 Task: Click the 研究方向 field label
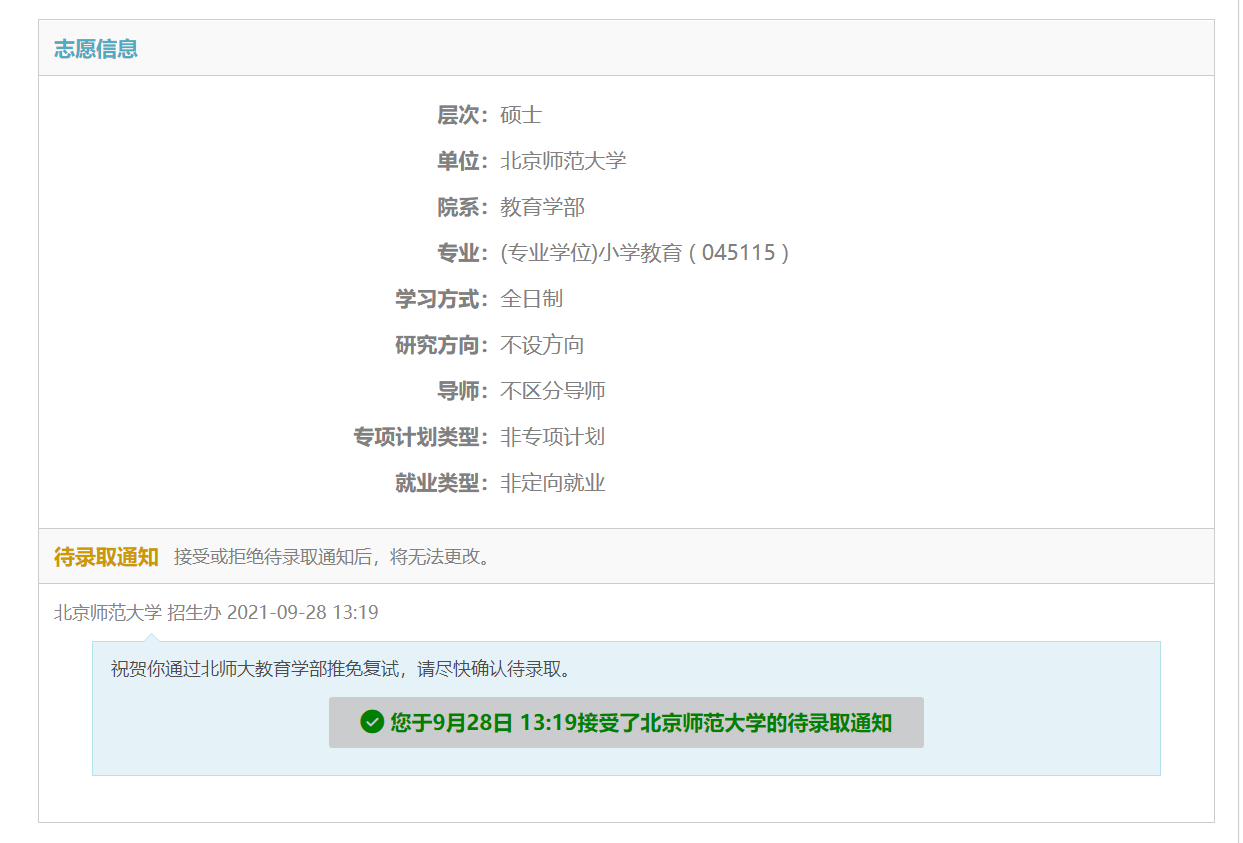click(440, 345)
